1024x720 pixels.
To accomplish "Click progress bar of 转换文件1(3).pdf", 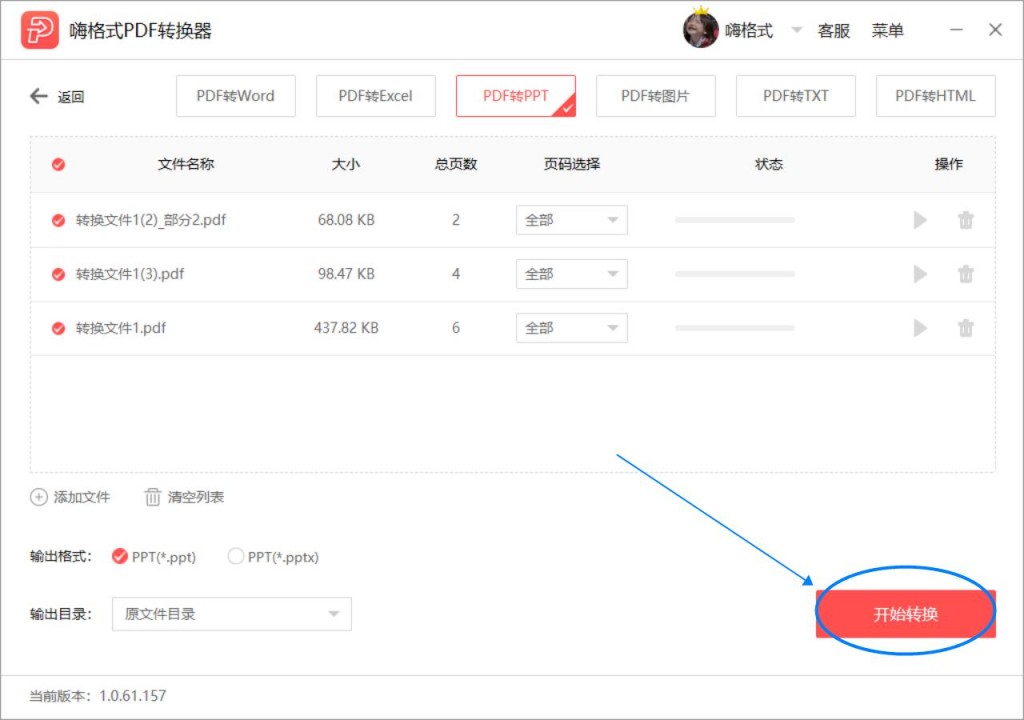I will 735,274.
